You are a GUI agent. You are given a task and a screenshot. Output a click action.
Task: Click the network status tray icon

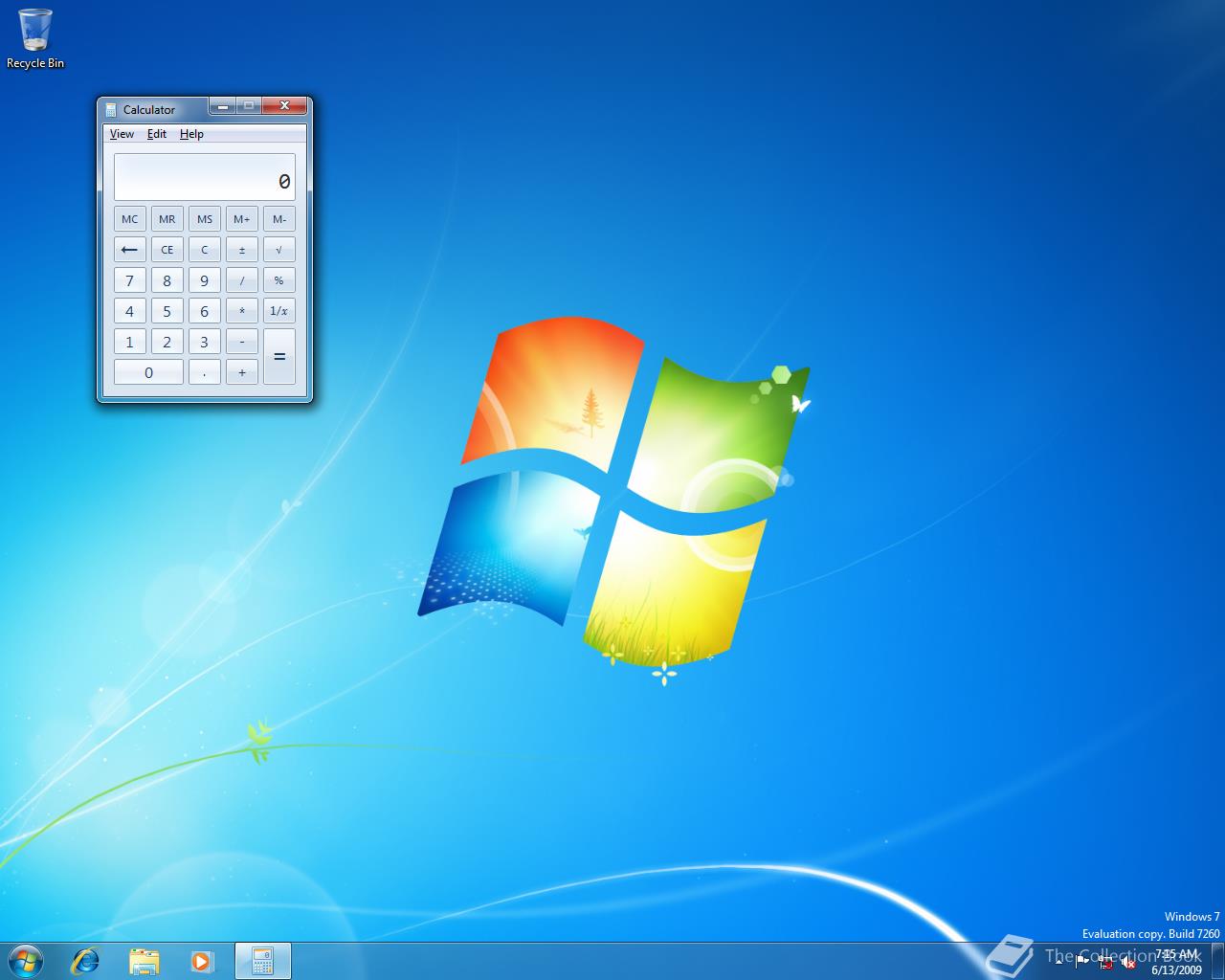click(x=1105, y=963)
